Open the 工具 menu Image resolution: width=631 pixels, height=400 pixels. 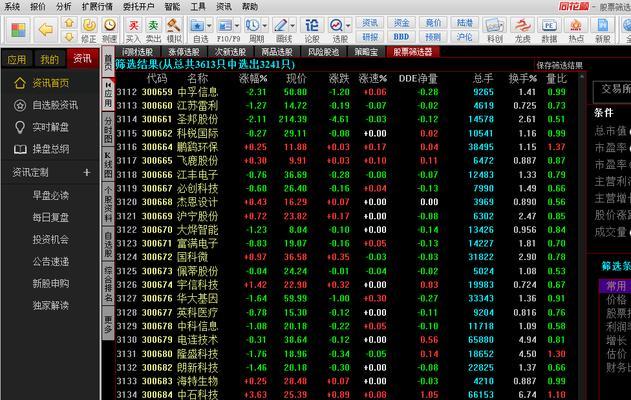(x=198, y=6)
